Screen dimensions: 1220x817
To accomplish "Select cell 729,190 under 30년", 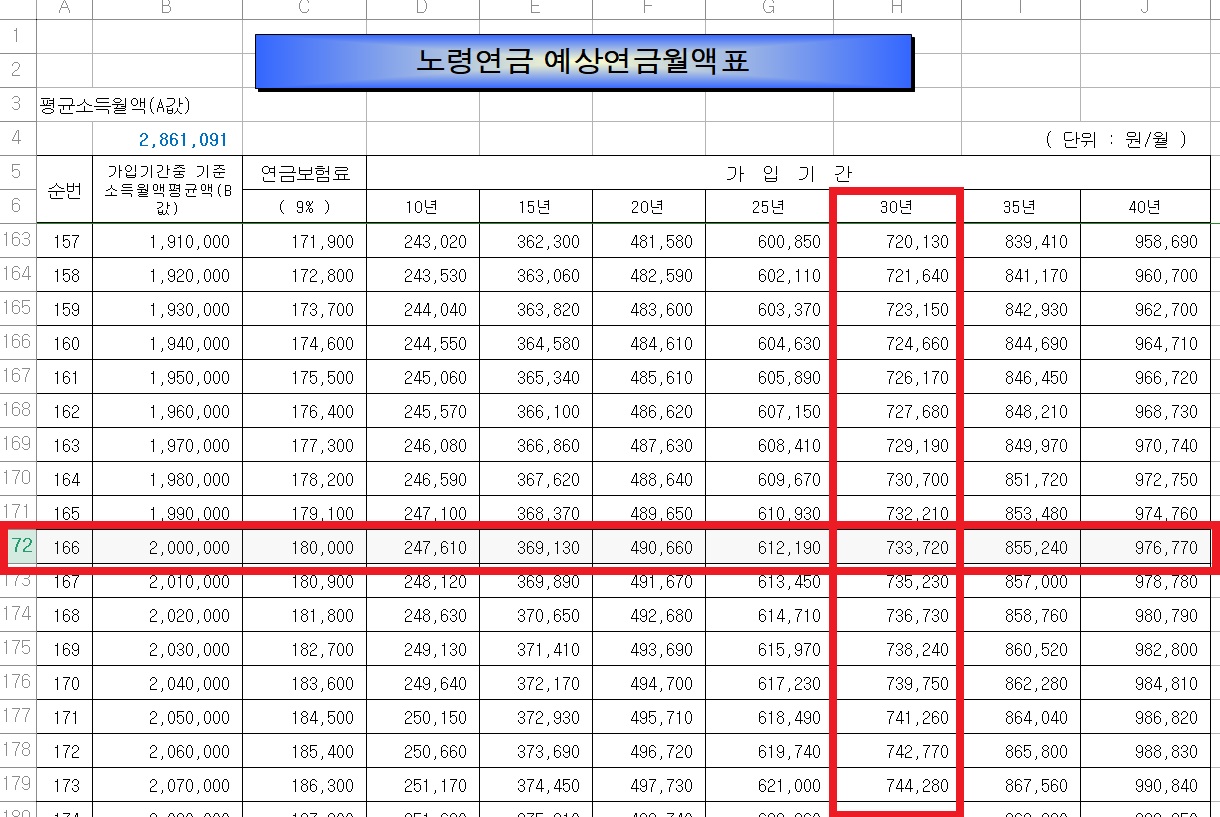I will click(x=896, y=445).
